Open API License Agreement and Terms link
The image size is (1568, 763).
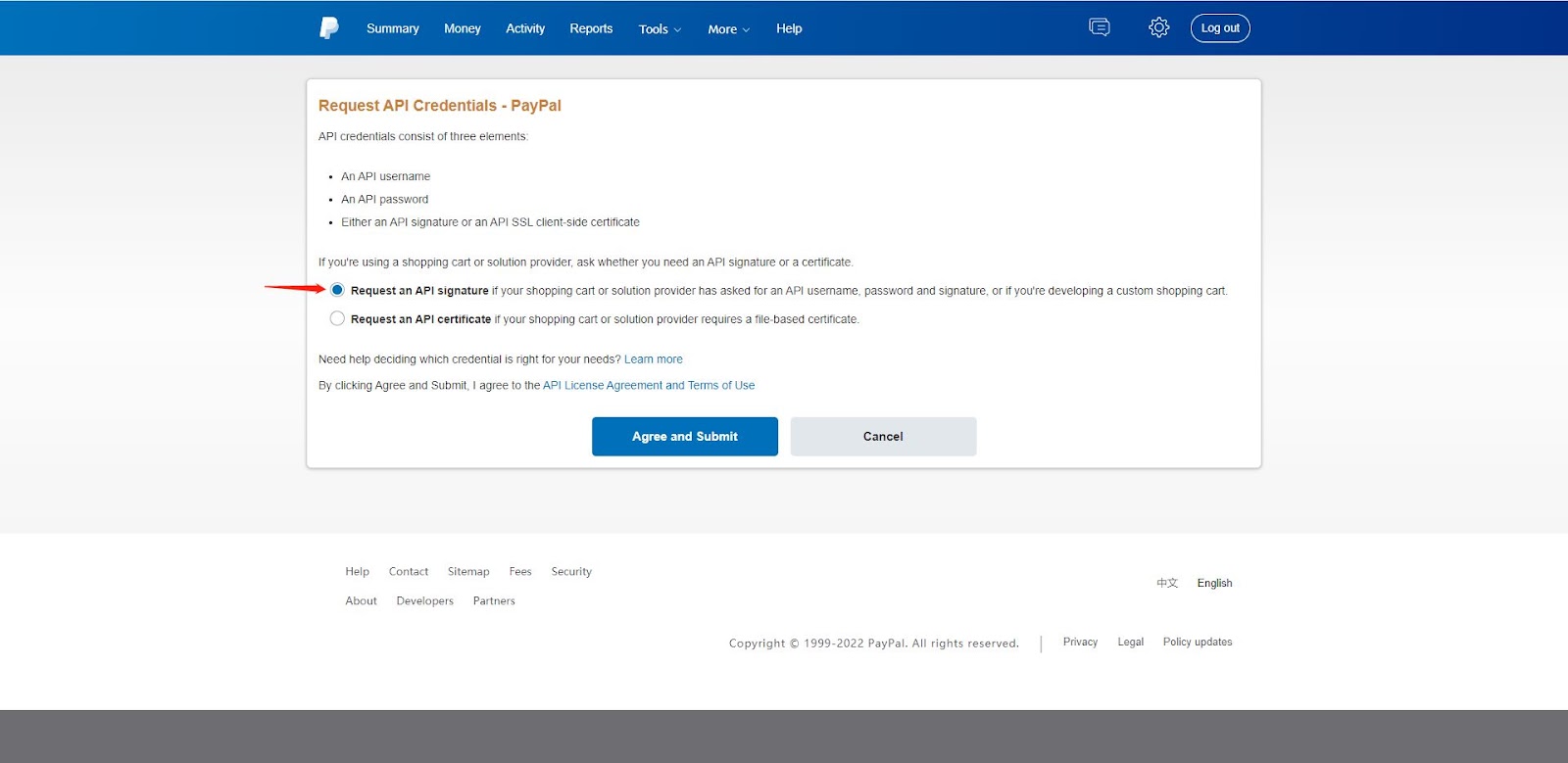[x=649, y=386]
